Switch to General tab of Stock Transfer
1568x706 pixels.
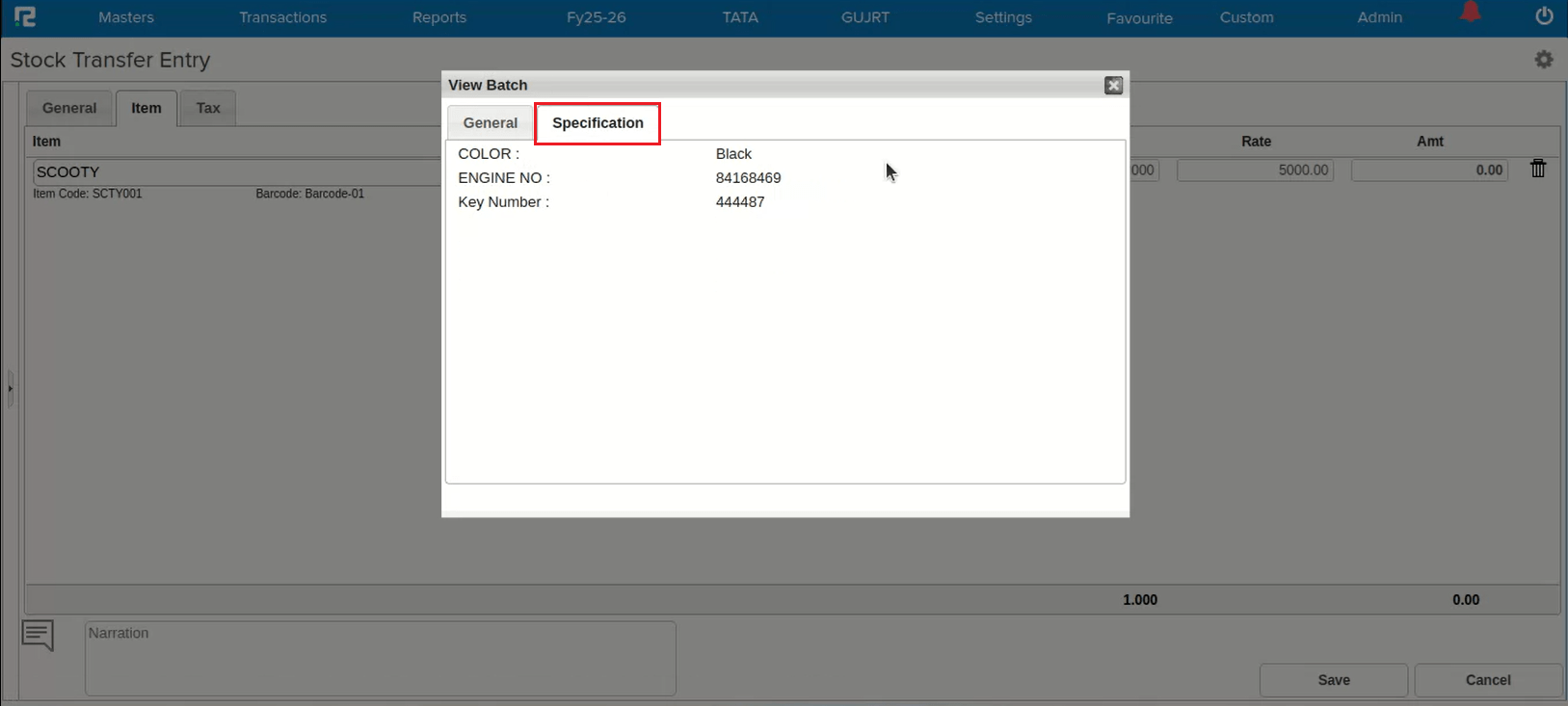(x=69, y=108)
